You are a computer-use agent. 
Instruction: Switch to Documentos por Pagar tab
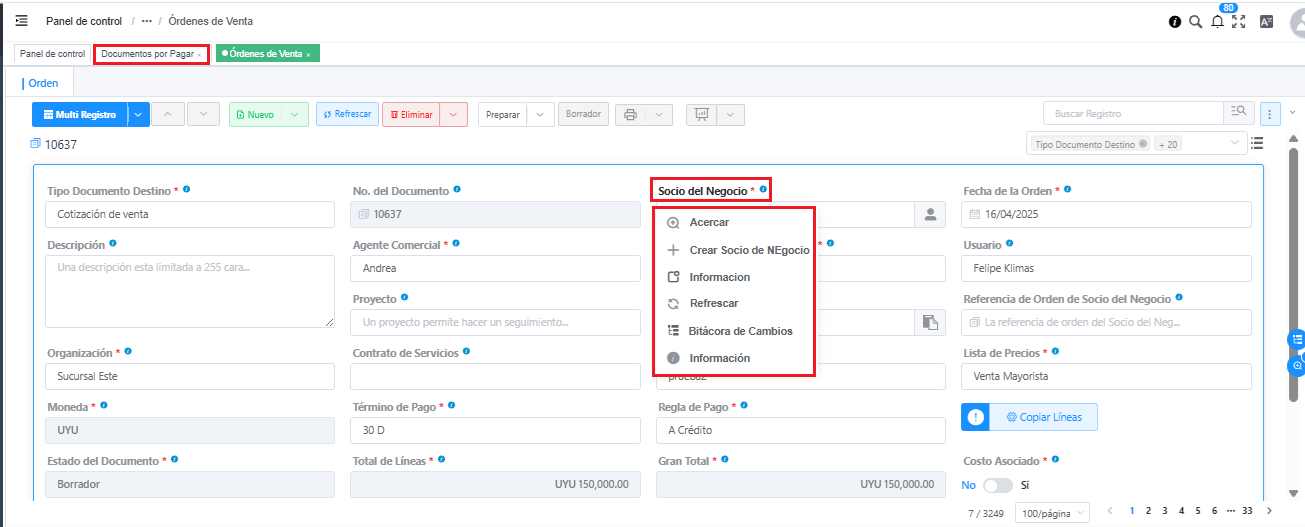pyautogui.click(x=149, y=54)
